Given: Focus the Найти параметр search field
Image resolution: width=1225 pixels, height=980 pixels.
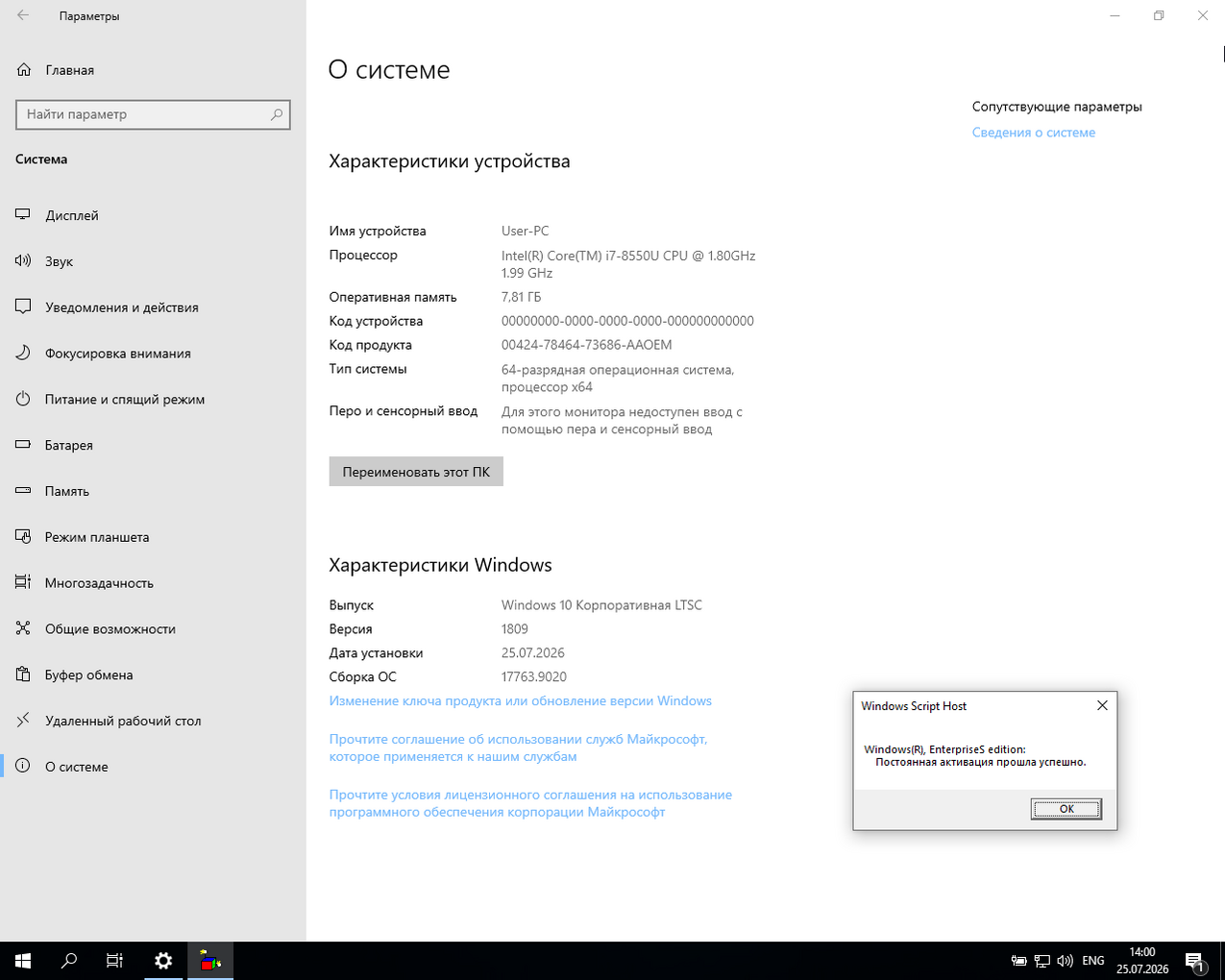Looking at the screenshot, I should (x=153, y=114).
